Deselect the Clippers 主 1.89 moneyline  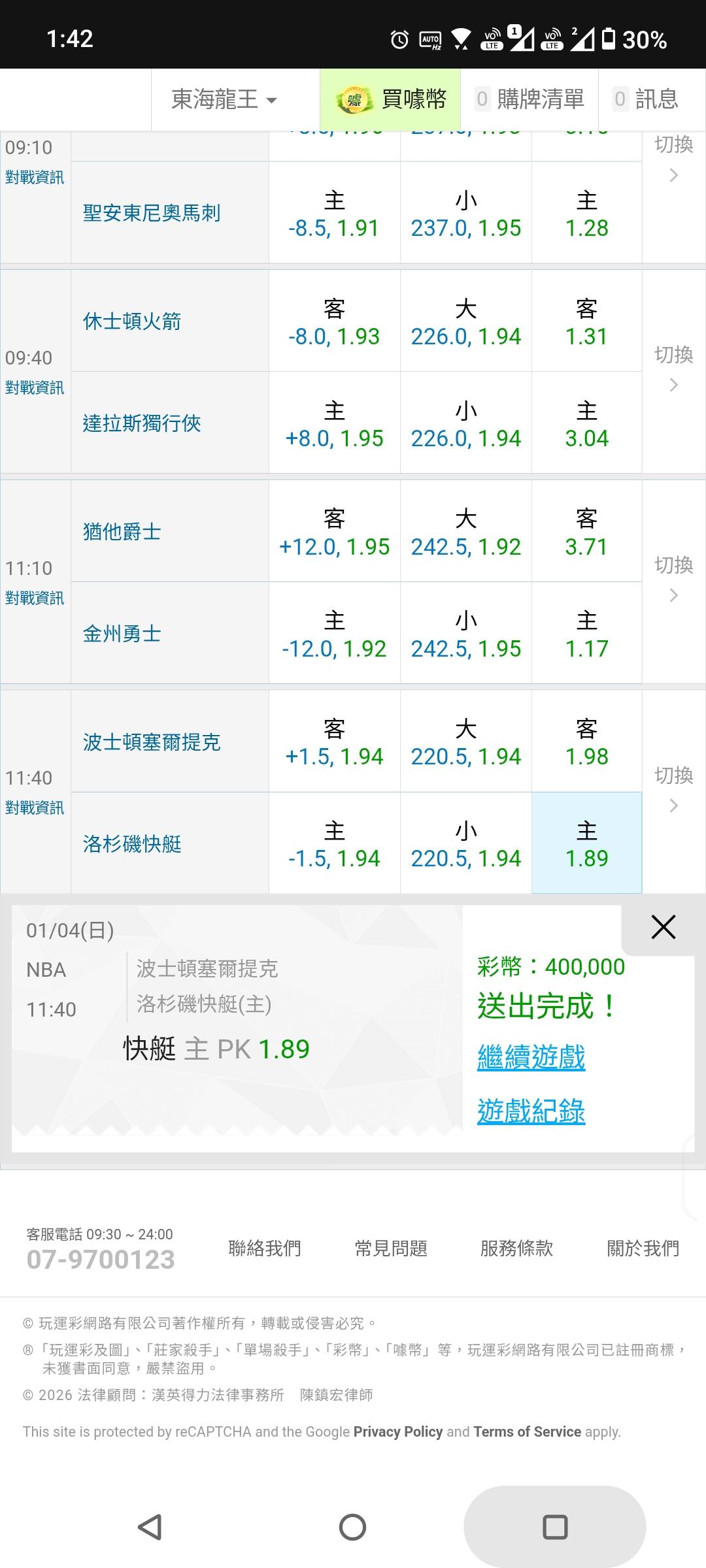coord(586,843)
